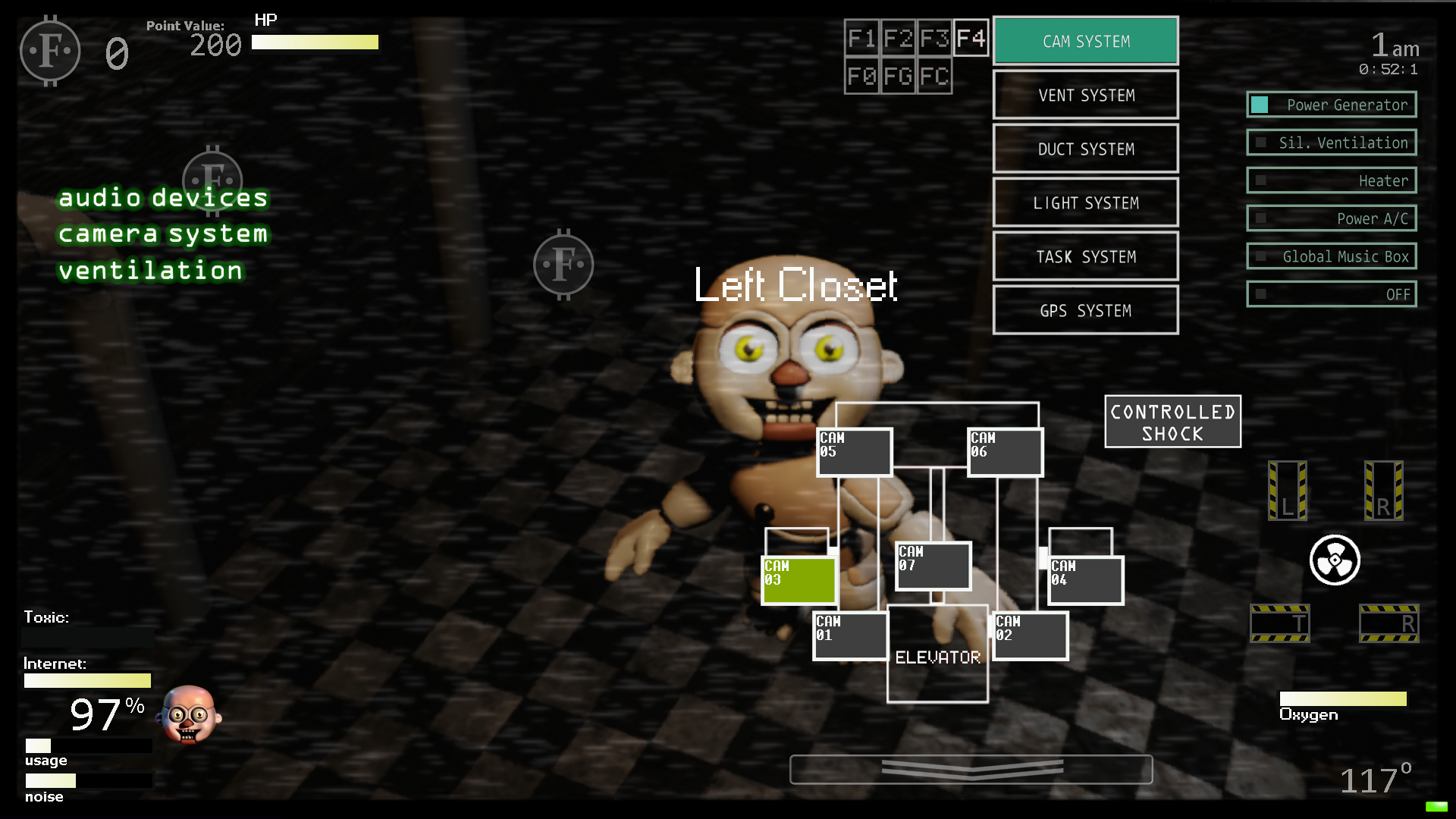Click the GPS SYSTEM button
The width and height of the screenshot is (1456, 819).
pyautogui.click(x=1085, y=310)
